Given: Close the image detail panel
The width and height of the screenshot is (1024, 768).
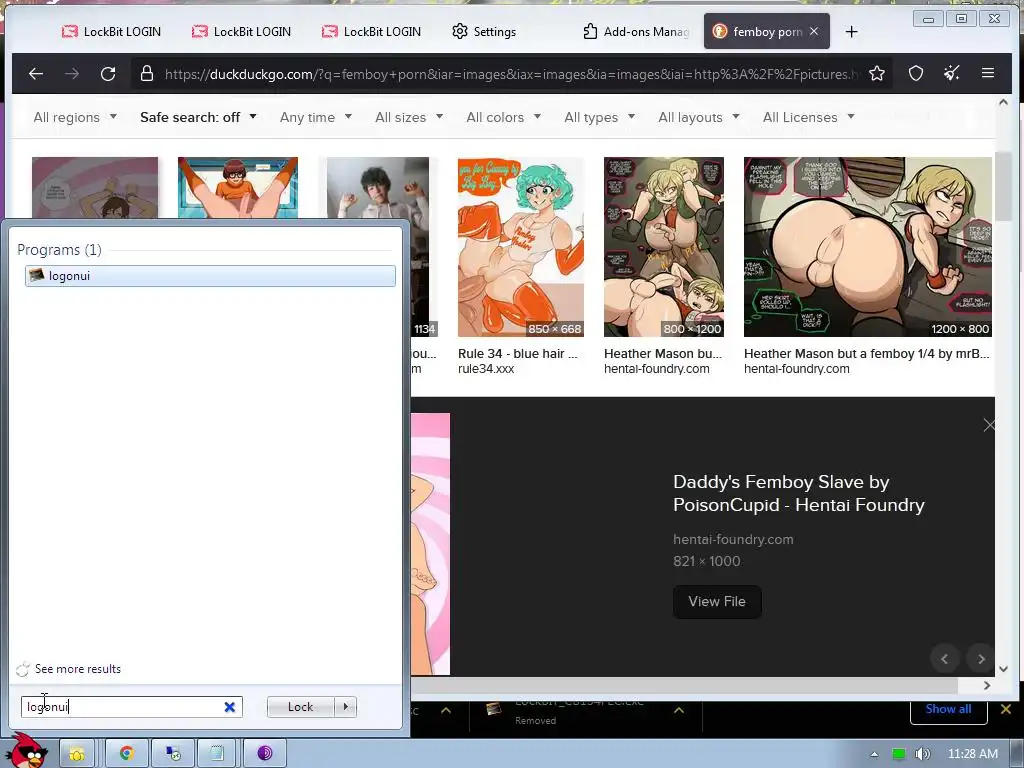Looking at the screenshot, I should click(989, 425).
